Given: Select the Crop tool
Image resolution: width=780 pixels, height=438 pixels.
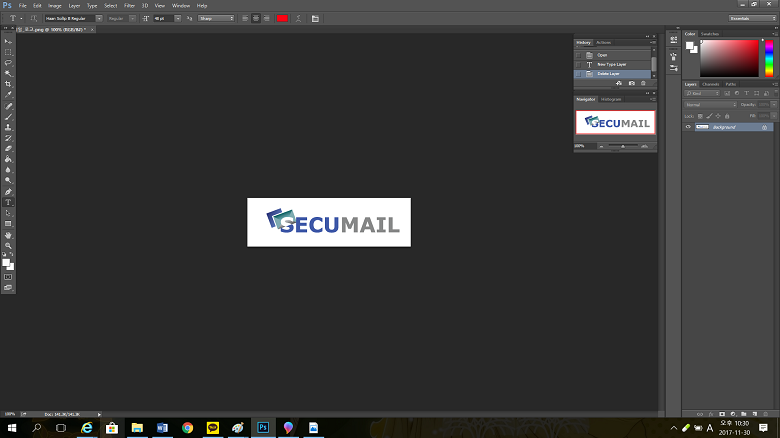Looking at the screenshot, I should coord(8,84).
